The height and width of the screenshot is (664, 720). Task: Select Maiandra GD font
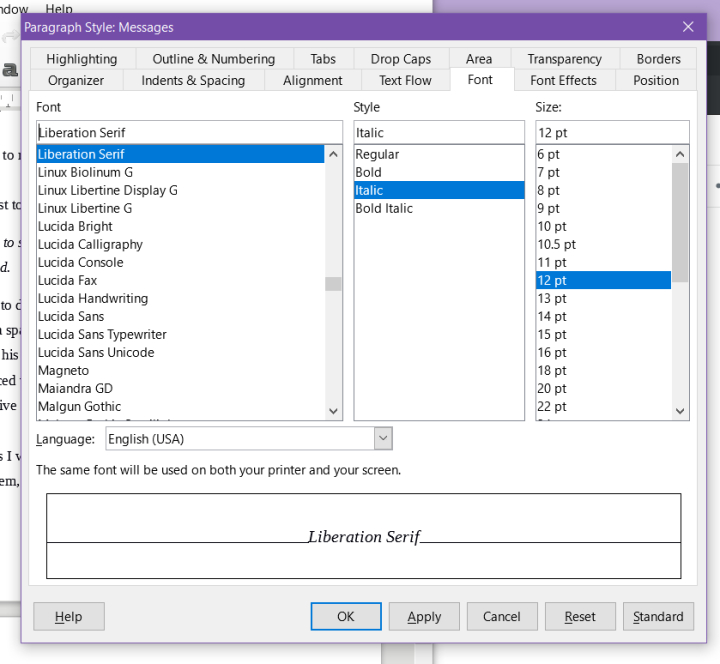pyautogui.click(x=180, y=388)
